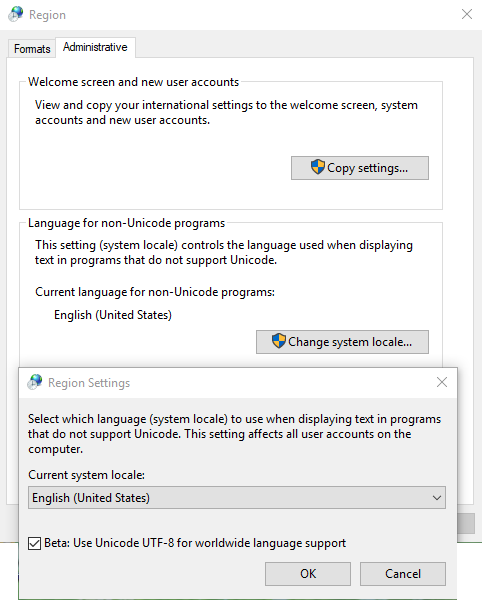This screenshot has width=482, height=600.
Task: Confirm with the OK button
Action: [308, 574]
